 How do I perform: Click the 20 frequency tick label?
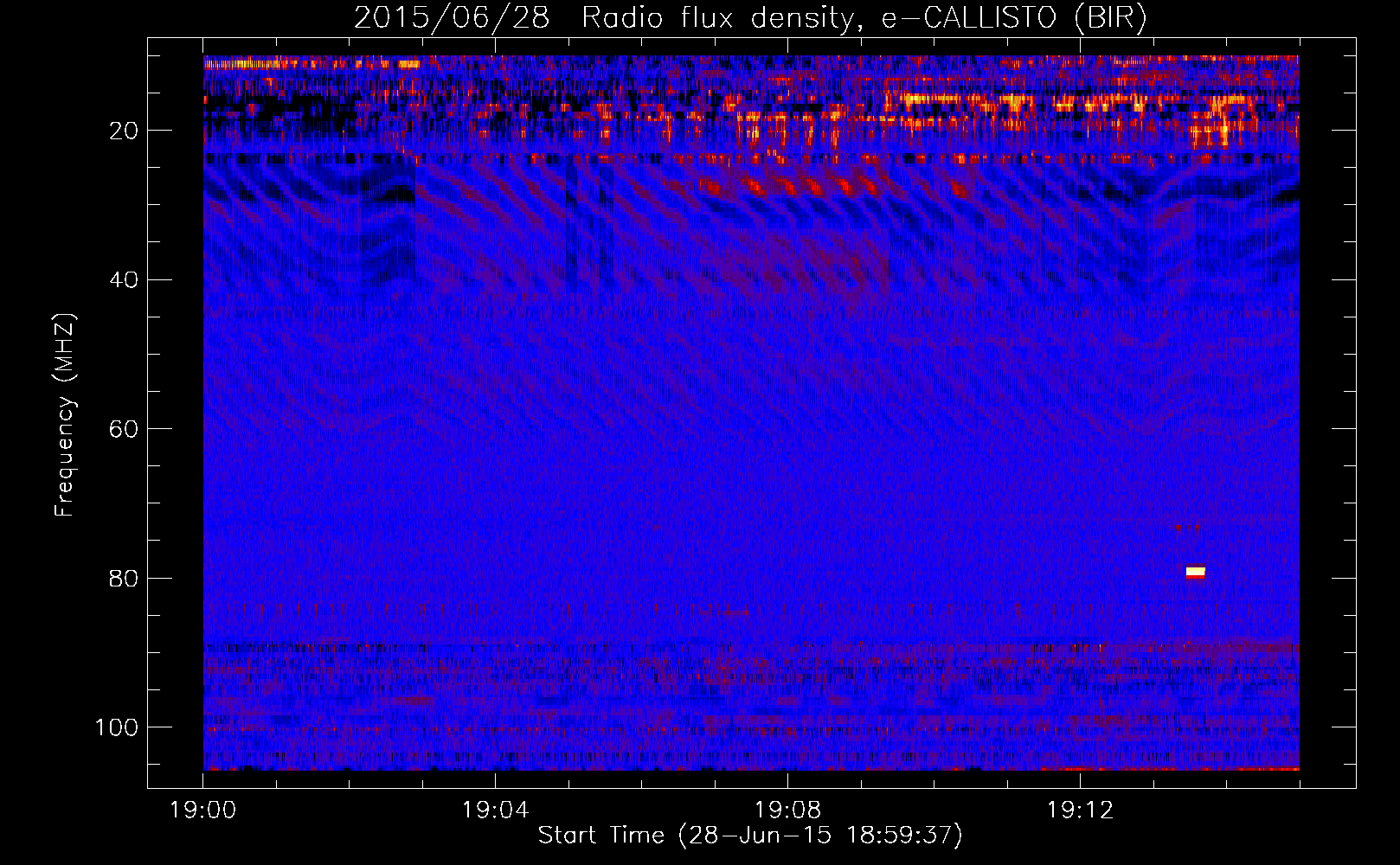tap(124, 131)
